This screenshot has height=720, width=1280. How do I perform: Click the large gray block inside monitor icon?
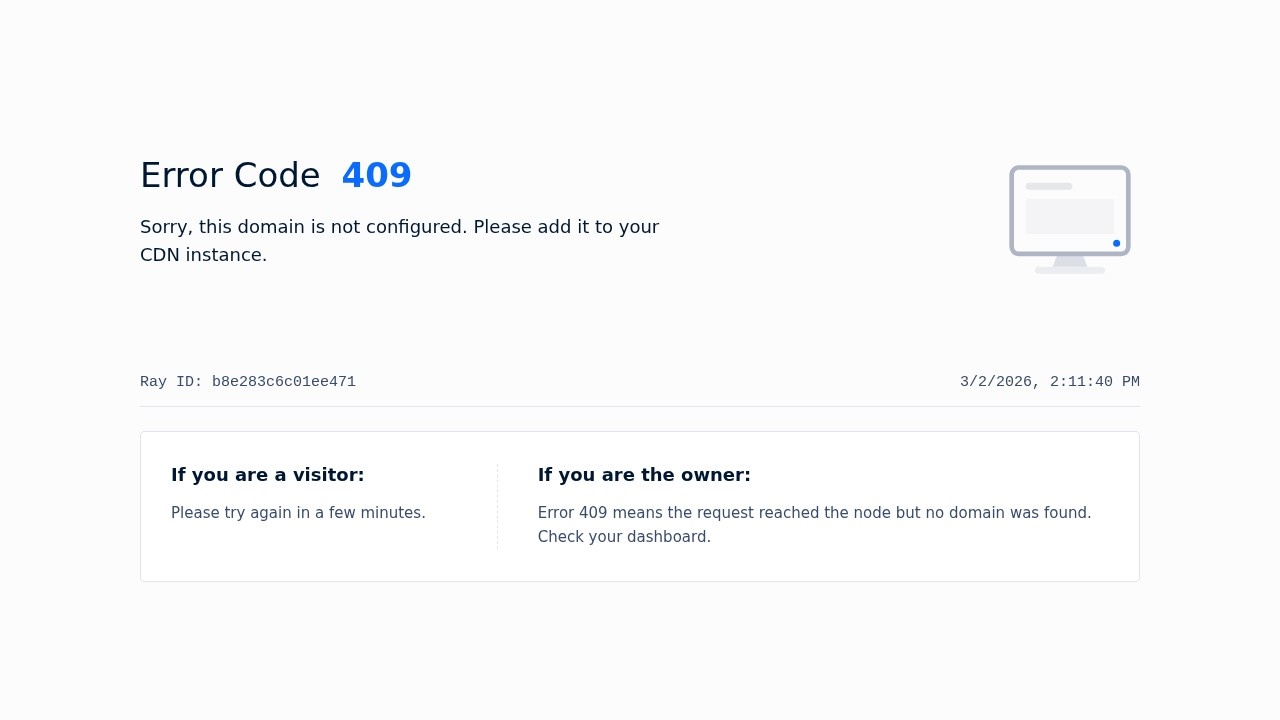pyautogui.click(x=1069, y=216)
